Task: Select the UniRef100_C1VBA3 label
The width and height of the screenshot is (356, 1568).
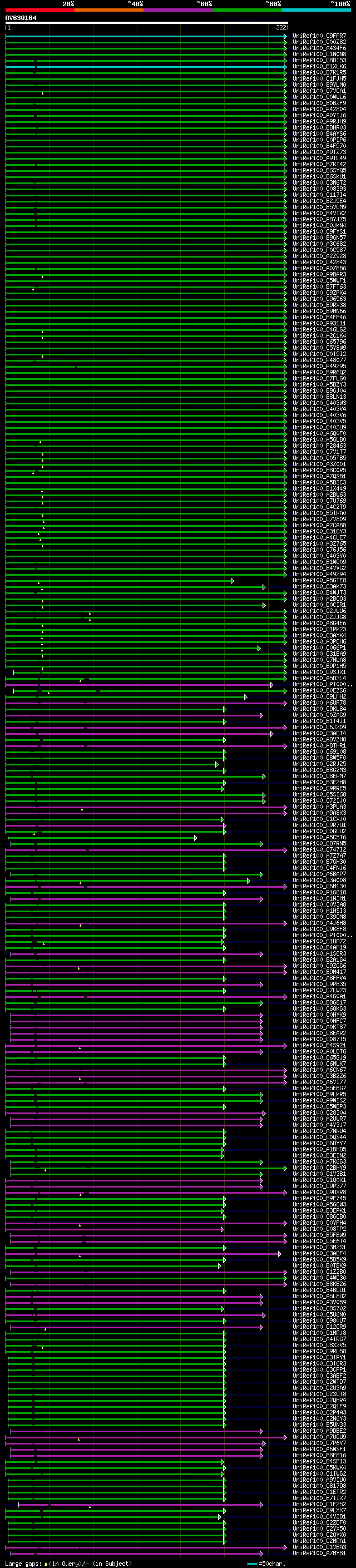Action: [x=319, y=1548]
